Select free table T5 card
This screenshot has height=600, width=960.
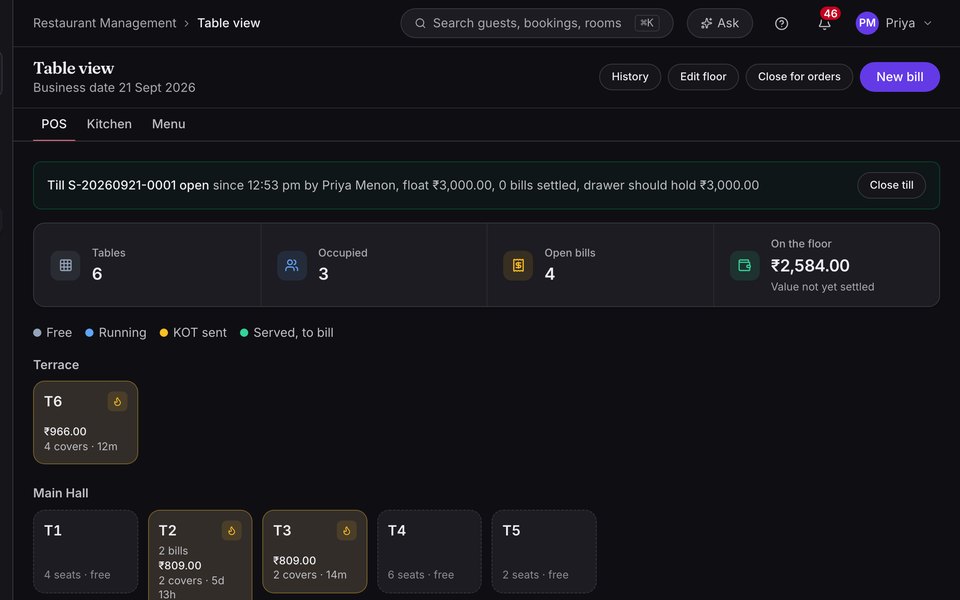544,552
